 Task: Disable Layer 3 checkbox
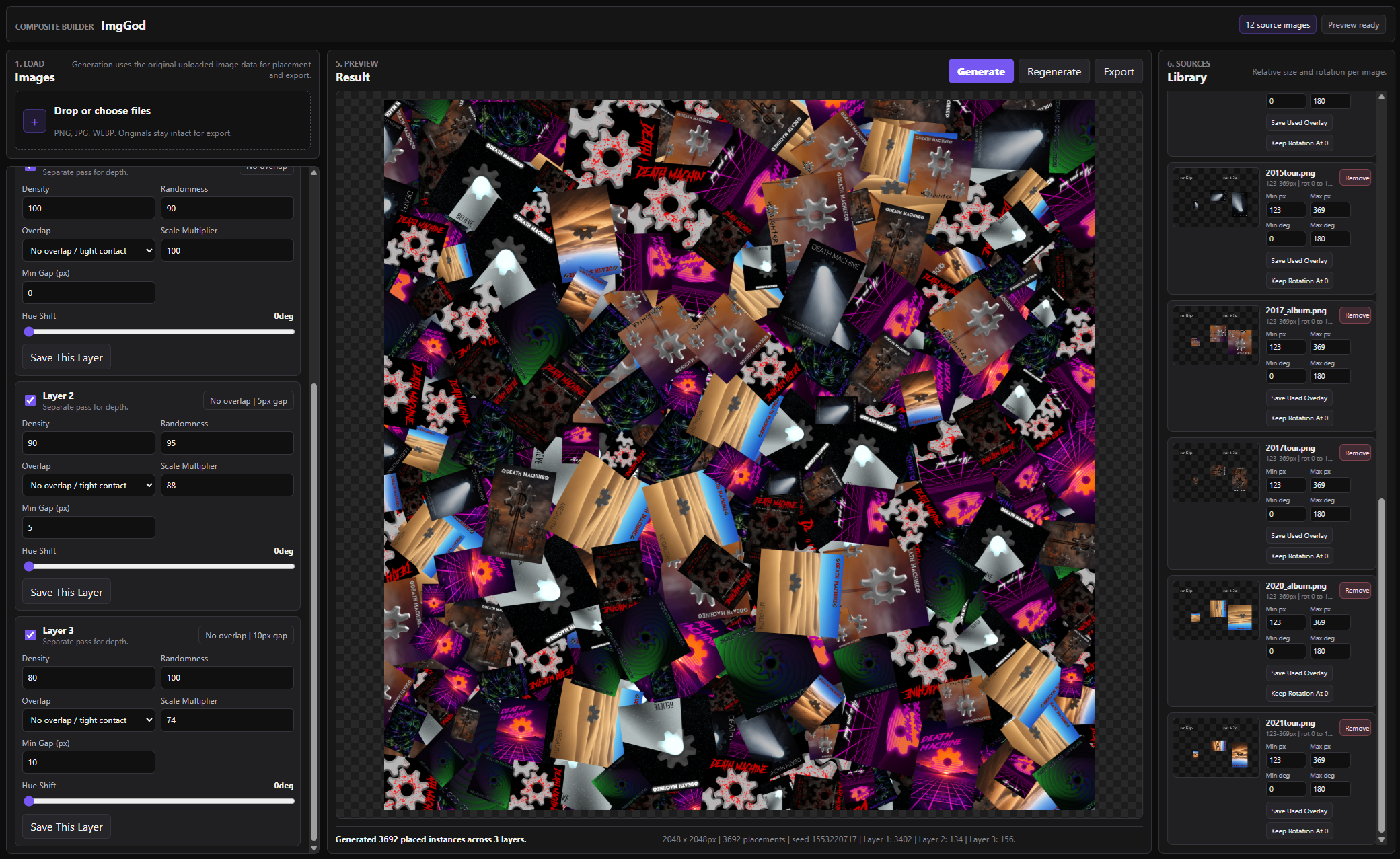tap(30, 635)
